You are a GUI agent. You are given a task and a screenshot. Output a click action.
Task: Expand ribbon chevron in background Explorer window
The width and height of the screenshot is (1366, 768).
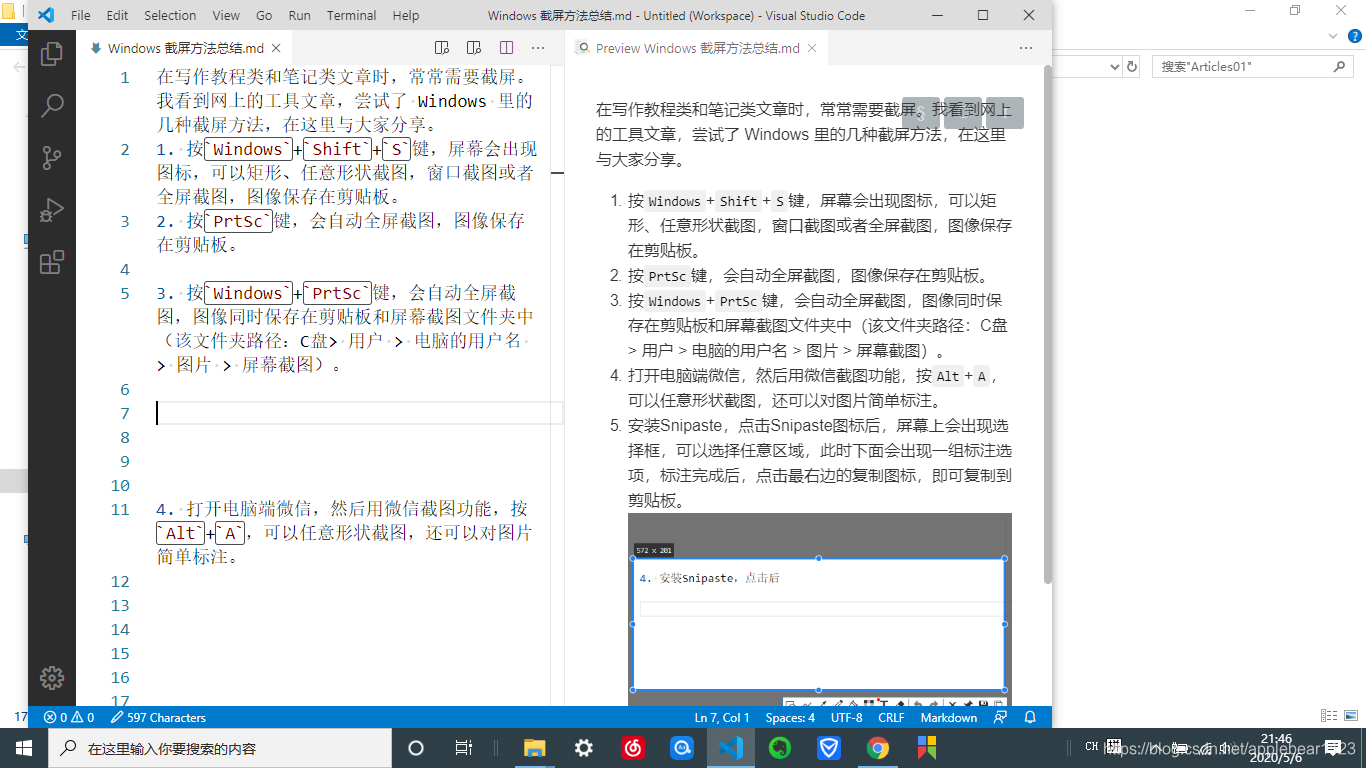1331,35
